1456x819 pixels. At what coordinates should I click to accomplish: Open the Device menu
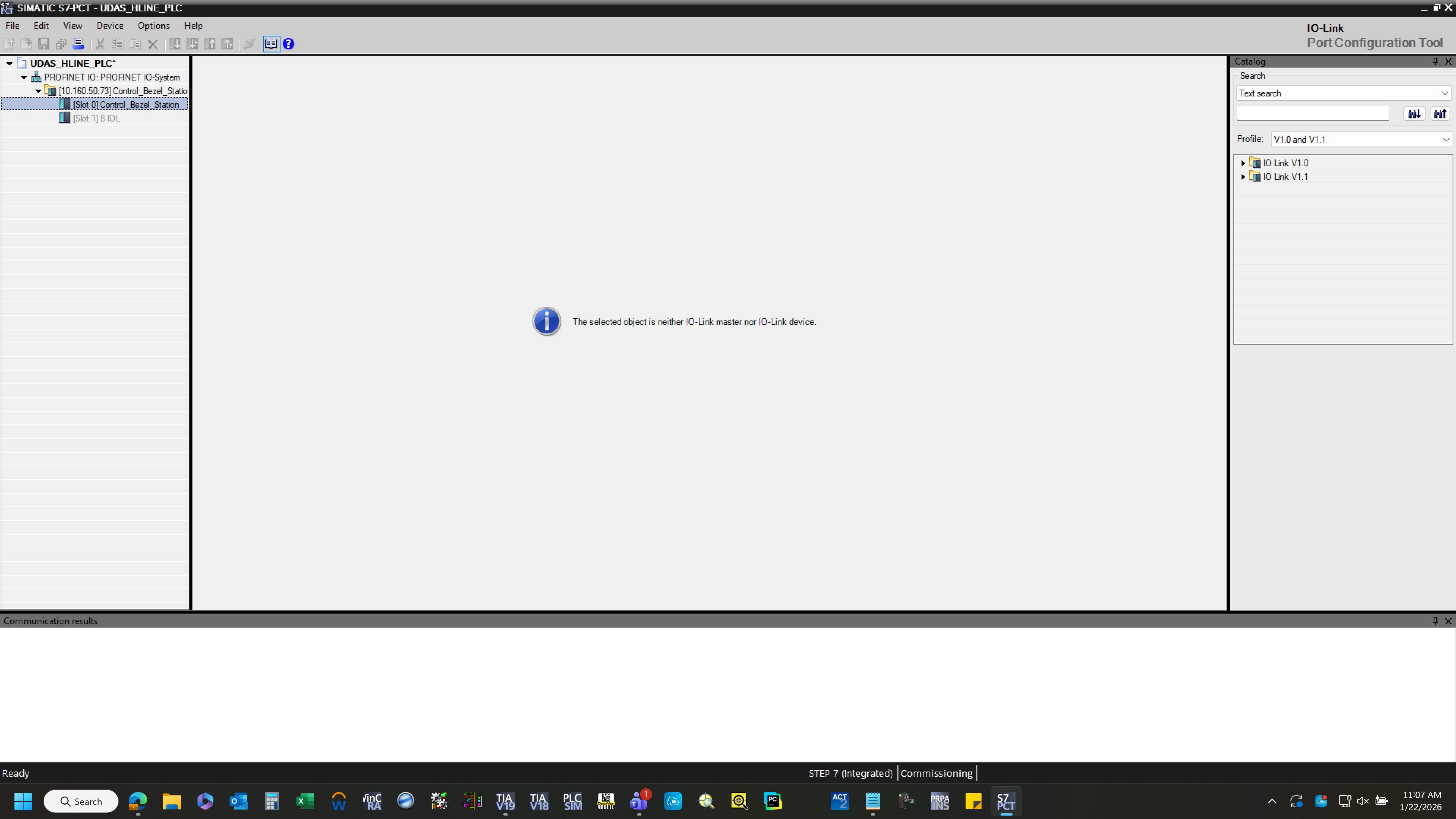click(x=110, y=25)
